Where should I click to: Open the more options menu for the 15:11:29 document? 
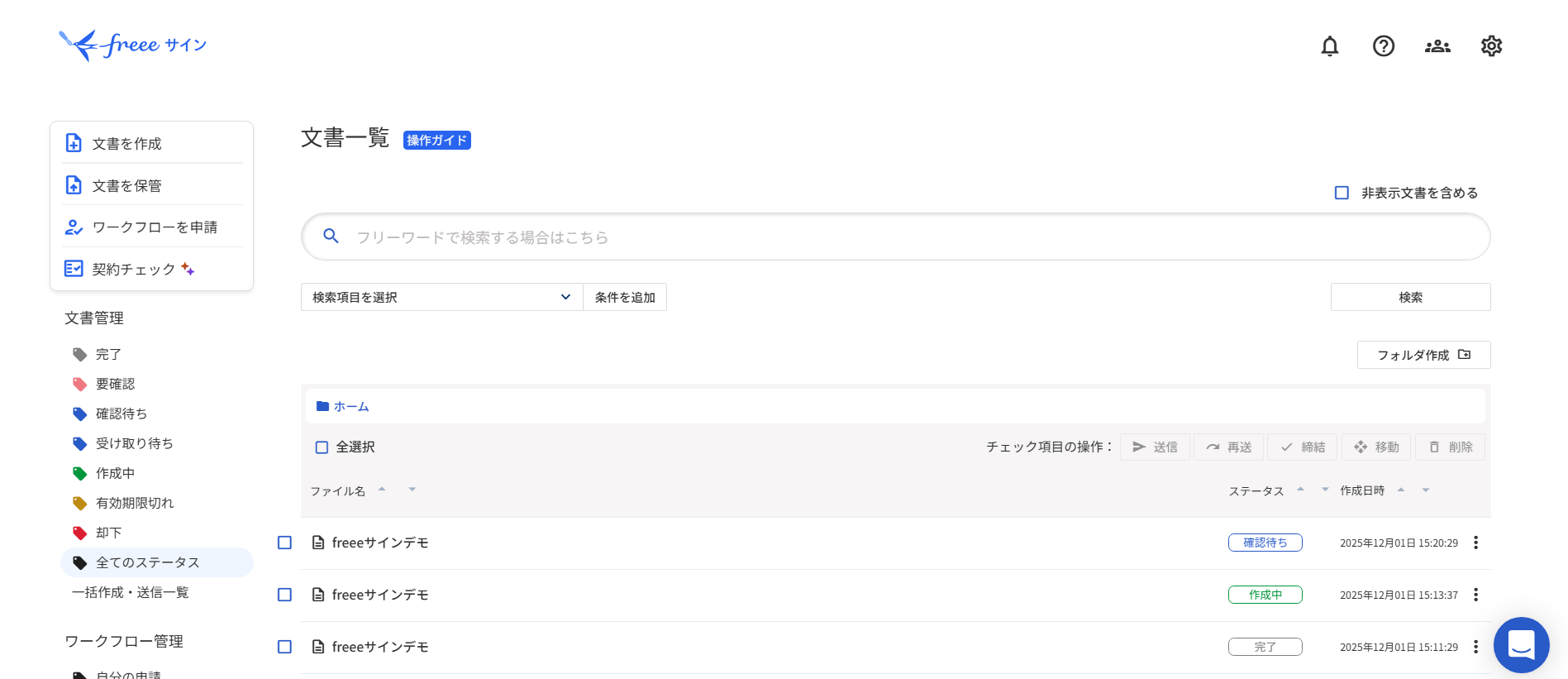coord(1475,647)
